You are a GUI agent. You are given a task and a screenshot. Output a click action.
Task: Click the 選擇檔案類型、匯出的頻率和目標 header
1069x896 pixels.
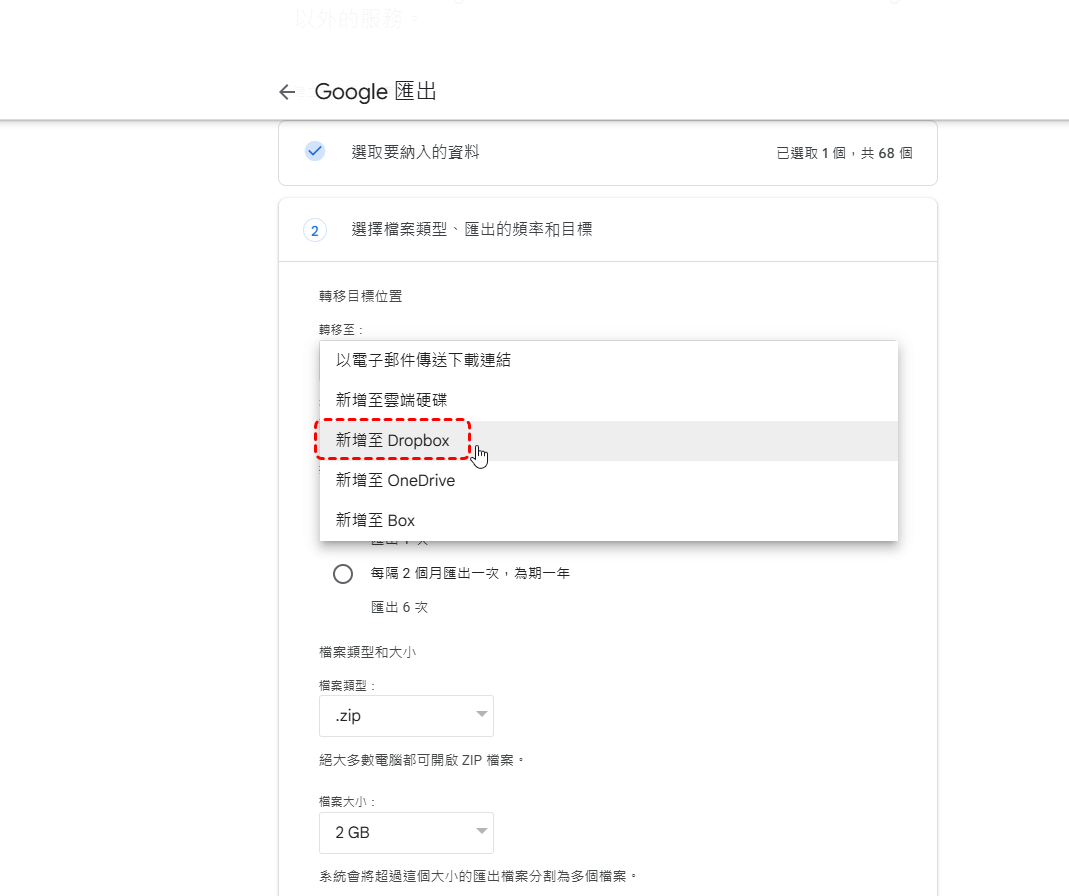click(607, 230)
